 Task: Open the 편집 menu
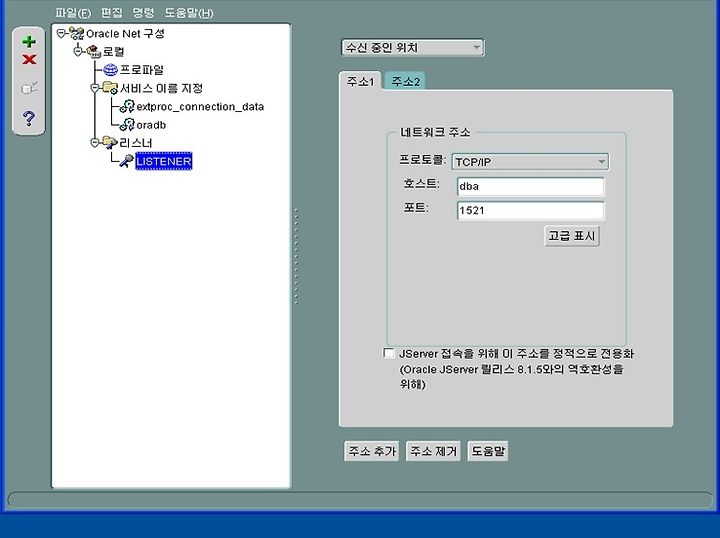[x=112, y=13]
